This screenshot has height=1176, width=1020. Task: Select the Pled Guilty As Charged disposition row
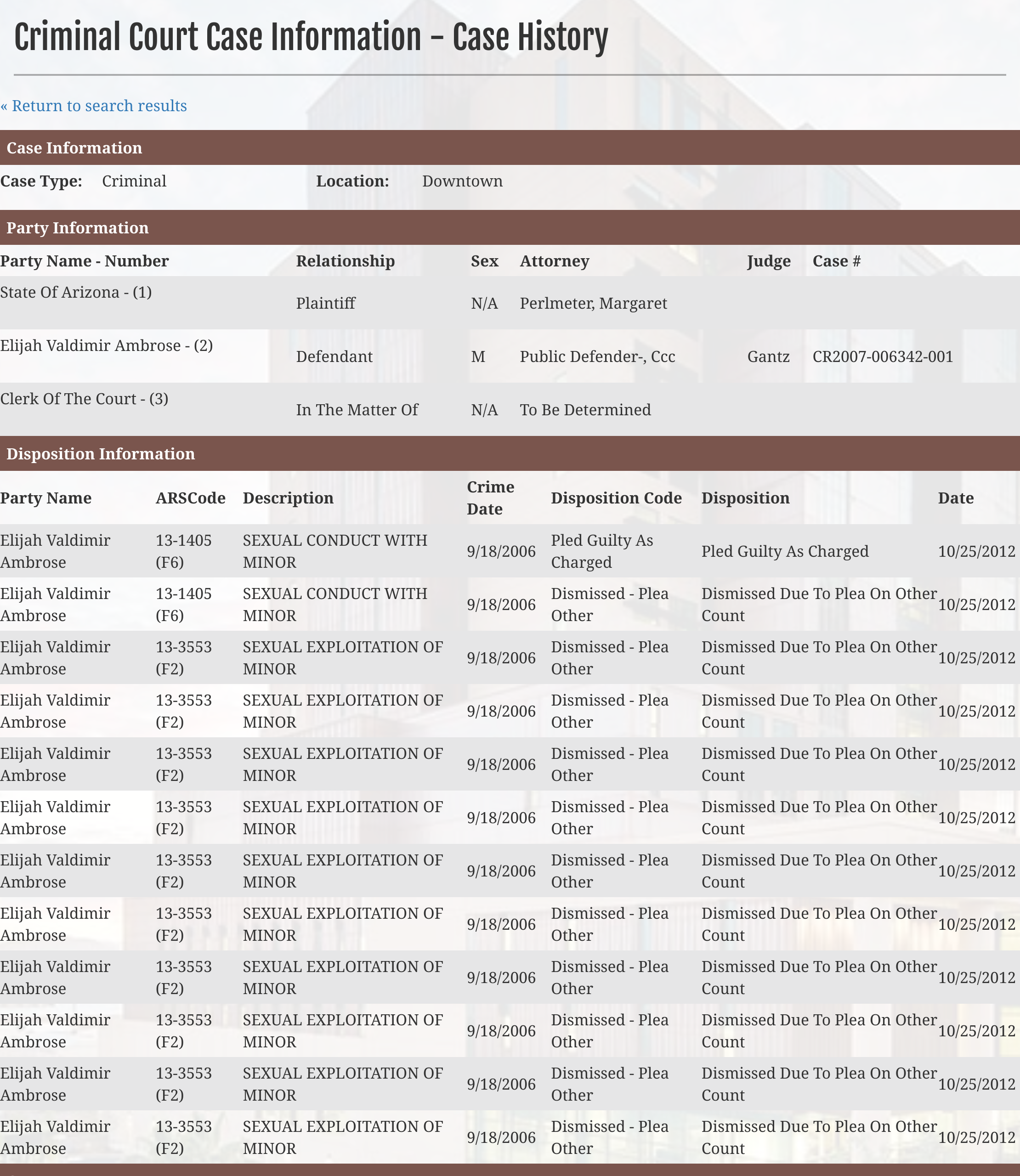(510, 551)
